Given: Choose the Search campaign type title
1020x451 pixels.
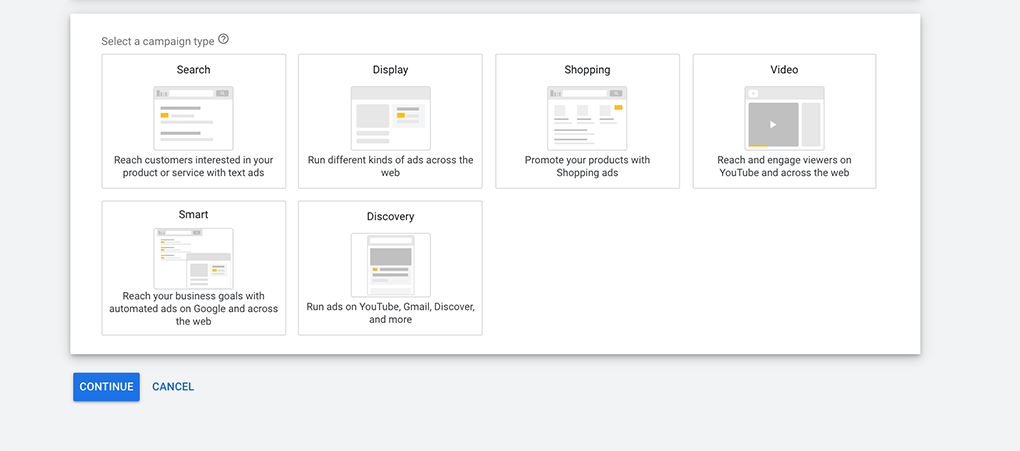Looking at the screenshot, I should 193,70.
